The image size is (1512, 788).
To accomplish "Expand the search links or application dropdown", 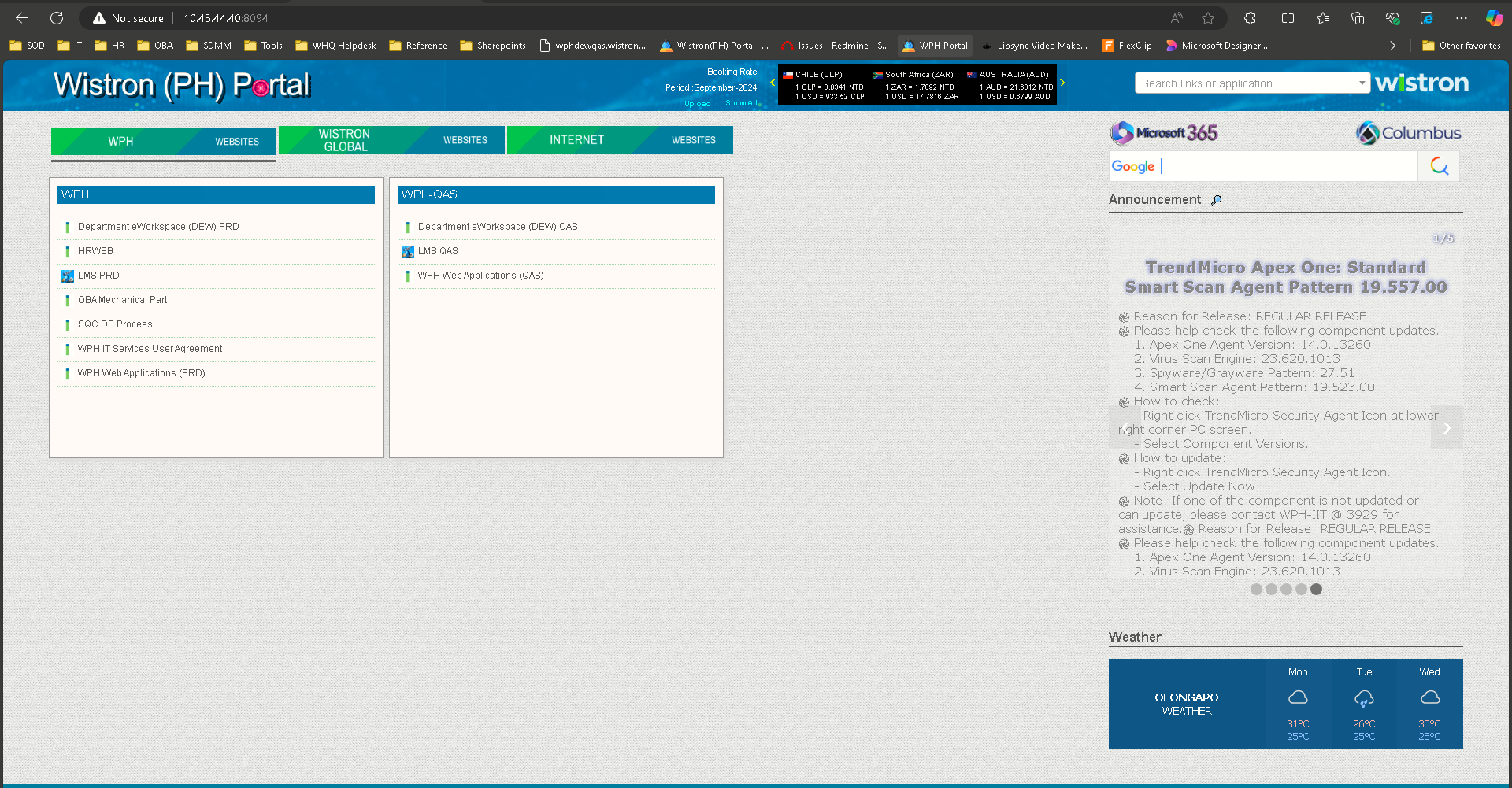I will point(1362,83).
